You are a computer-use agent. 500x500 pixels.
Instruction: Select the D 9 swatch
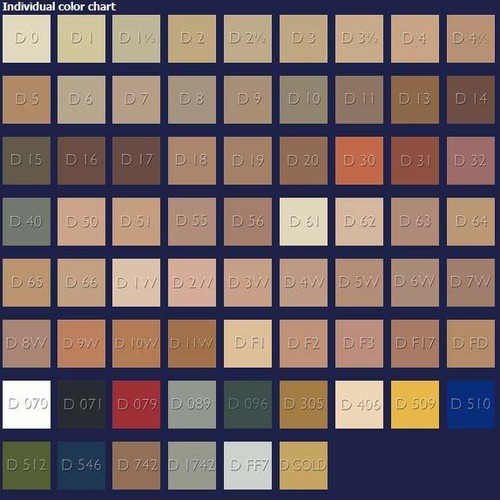(x=248, y=100)
